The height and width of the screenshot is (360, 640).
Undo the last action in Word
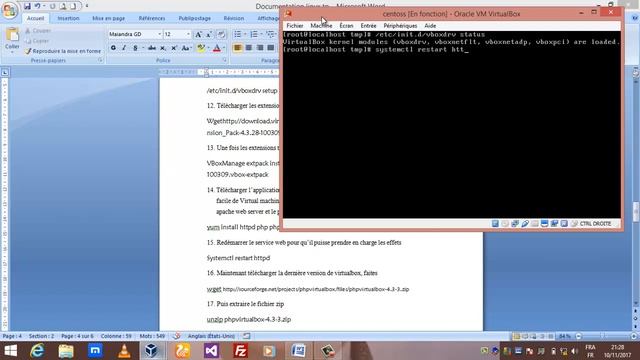pos(38,6)
